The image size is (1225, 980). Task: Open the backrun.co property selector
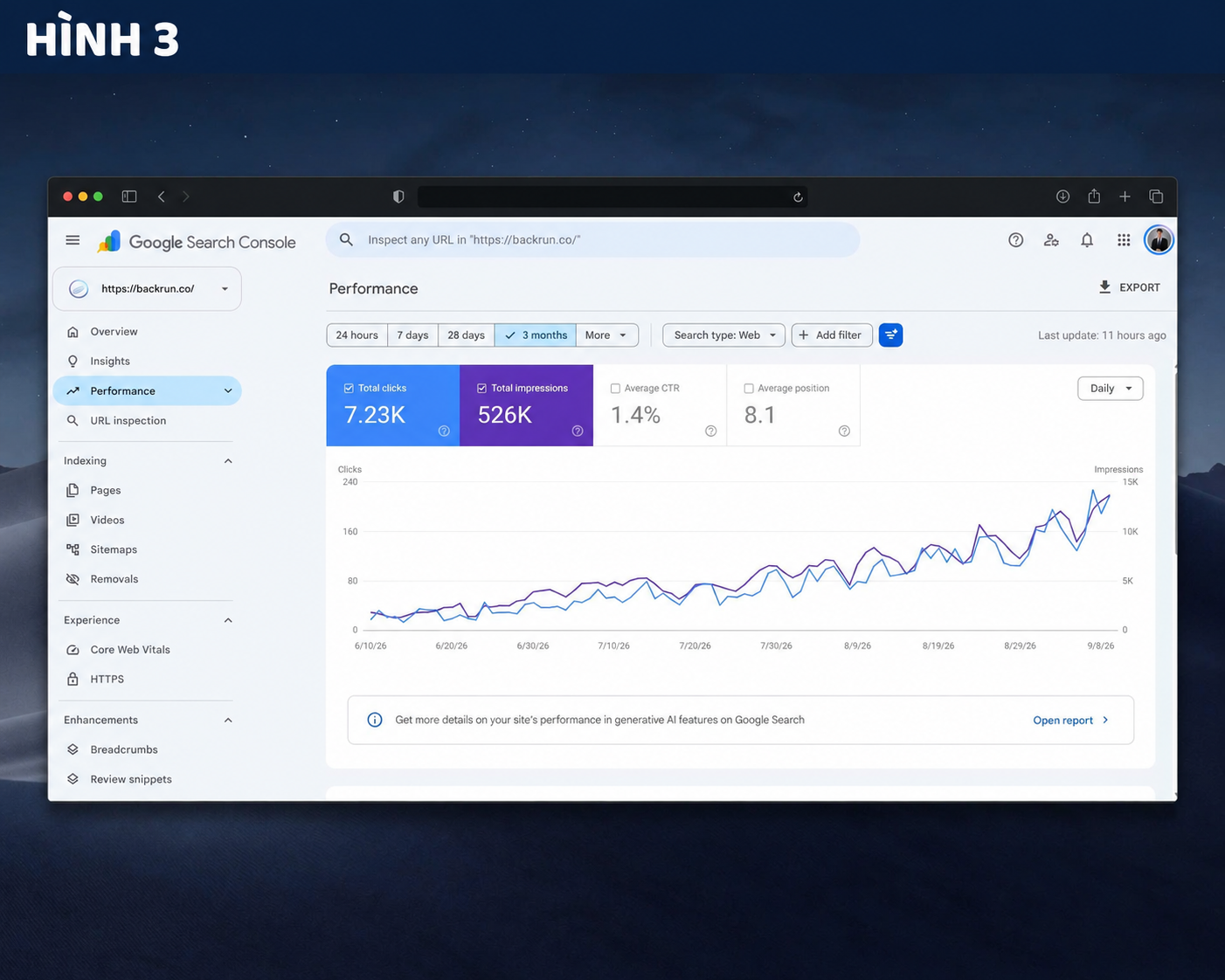coord(147,289)
